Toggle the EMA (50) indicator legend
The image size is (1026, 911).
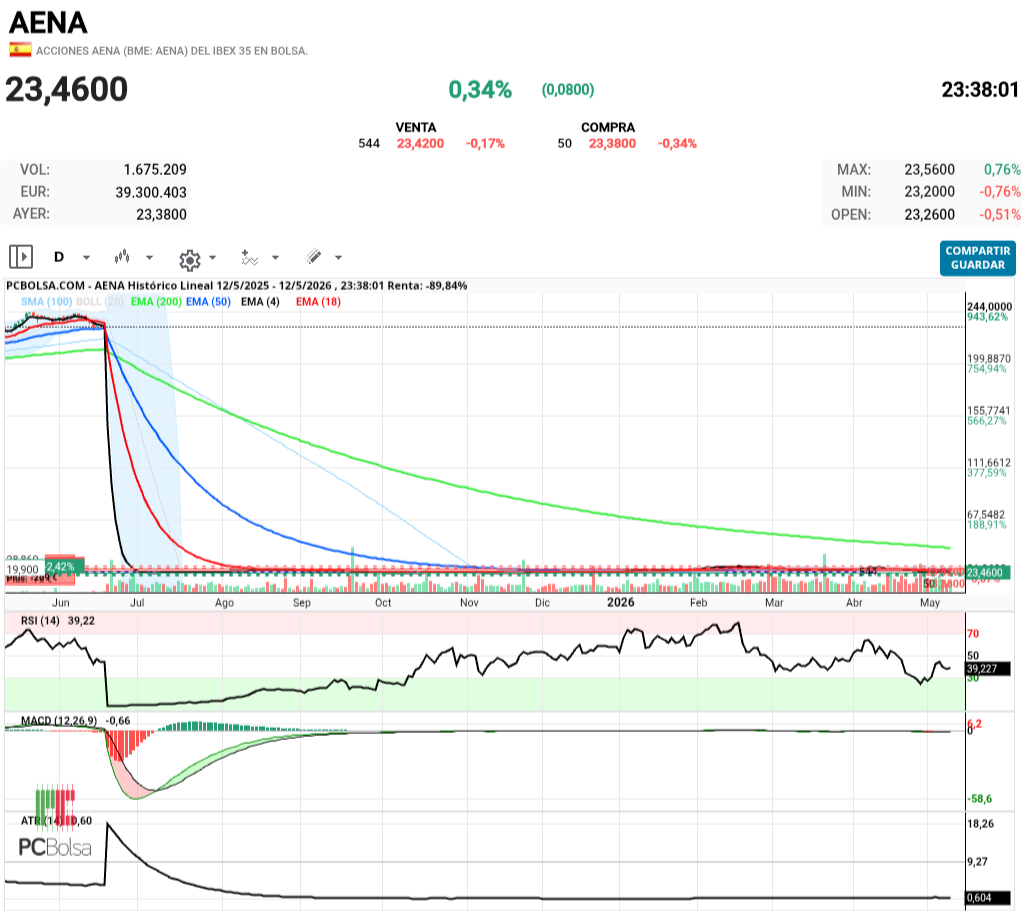tap(208, 302)
